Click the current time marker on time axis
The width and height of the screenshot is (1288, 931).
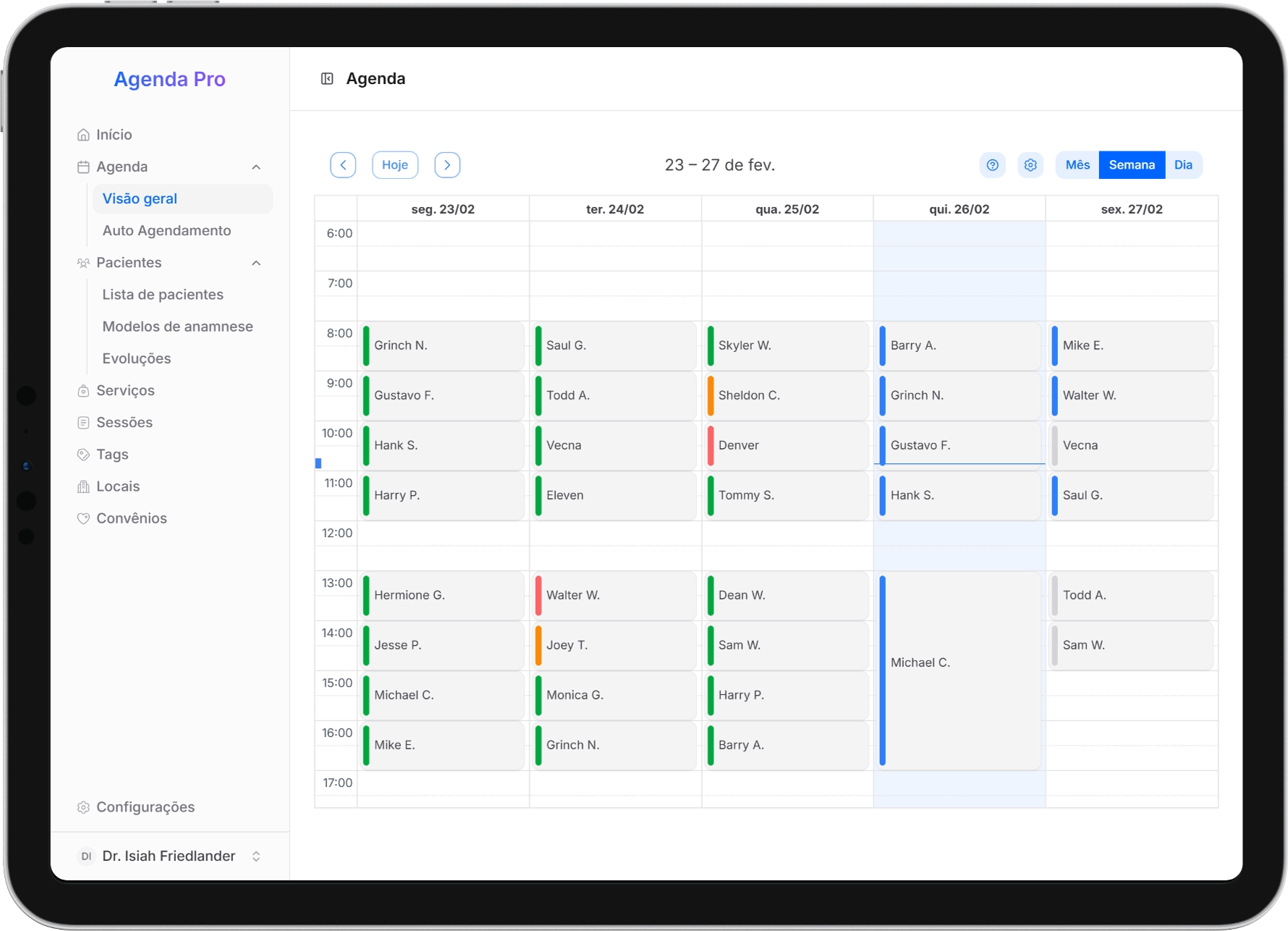pyautogui.click(x=318, y=463)
